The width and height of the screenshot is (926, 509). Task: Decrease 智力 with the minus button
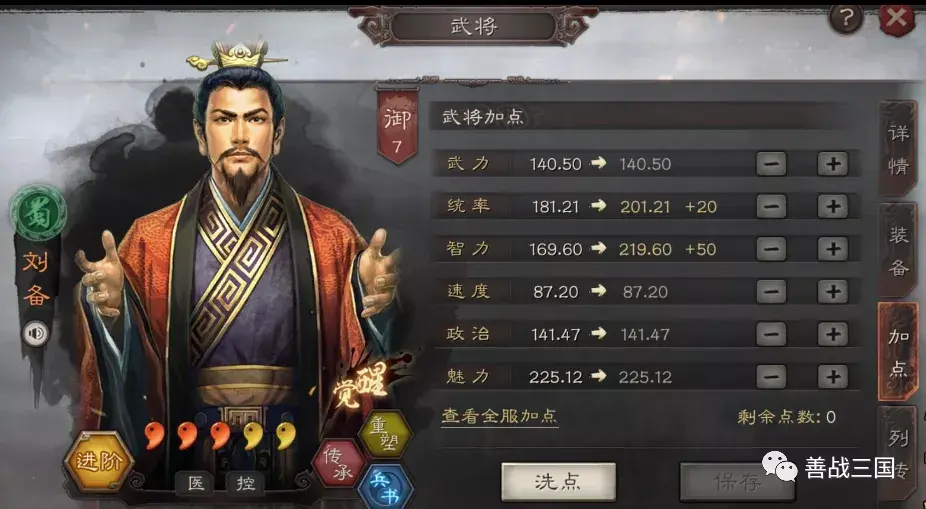tap(771, 249)
